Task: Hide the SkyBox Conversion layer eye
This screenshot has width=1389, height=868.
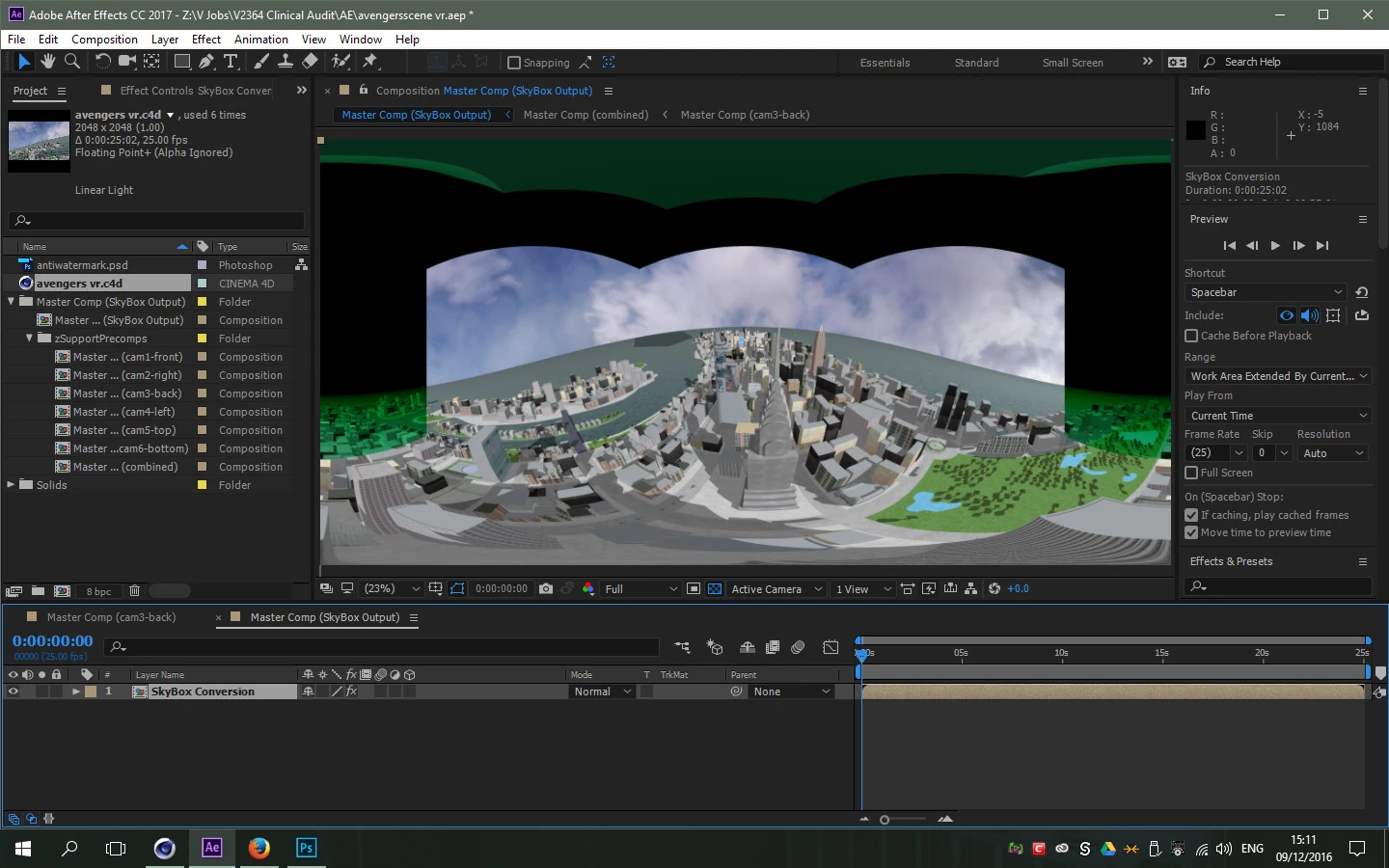Action: pyautogui.click(x=14, y=692)
